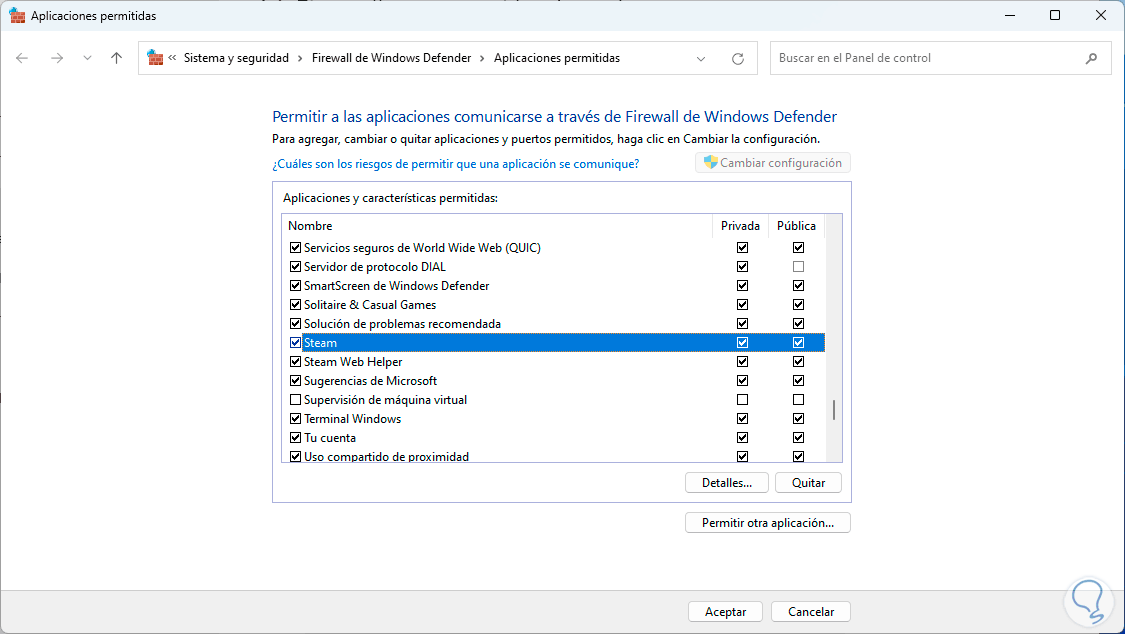Image resolution: width=1125 pixels, height=634 pixels.
Task: Click the forward navigation arrow
Action: click(x=56, y=58)
